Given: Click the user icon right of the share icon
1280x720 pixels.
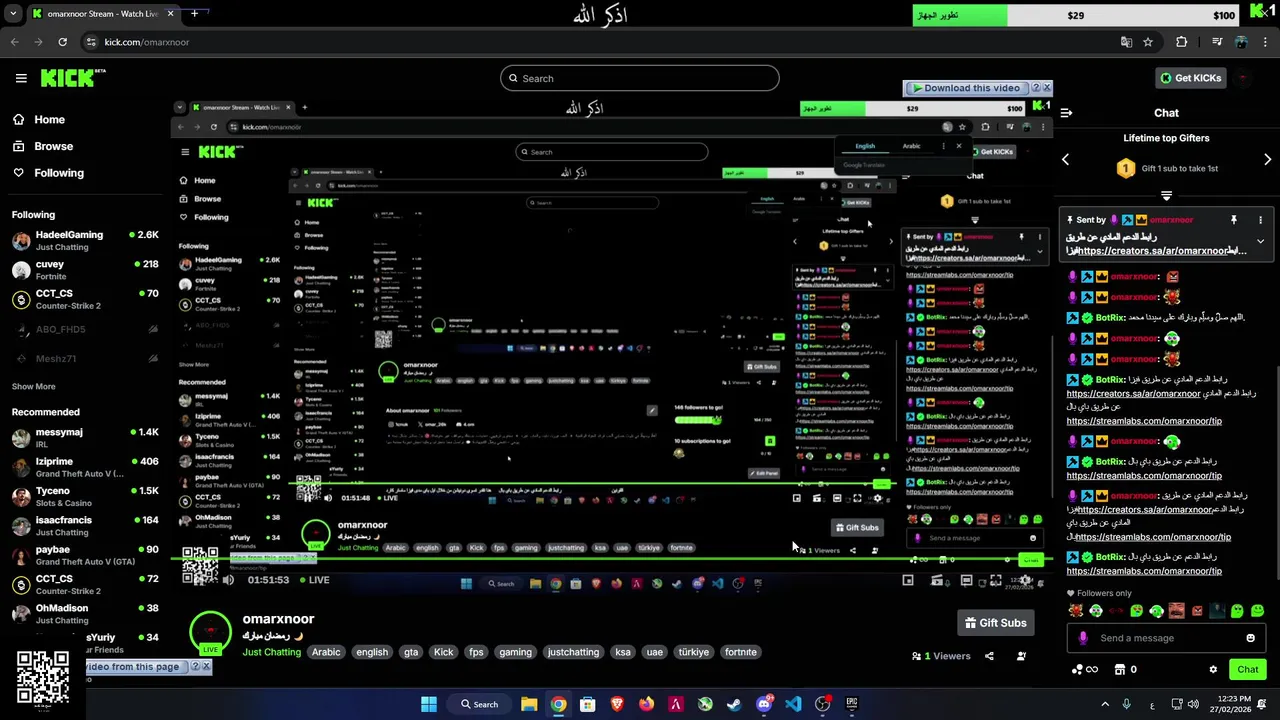Looking at the screenshot, I should point(1021,656).
